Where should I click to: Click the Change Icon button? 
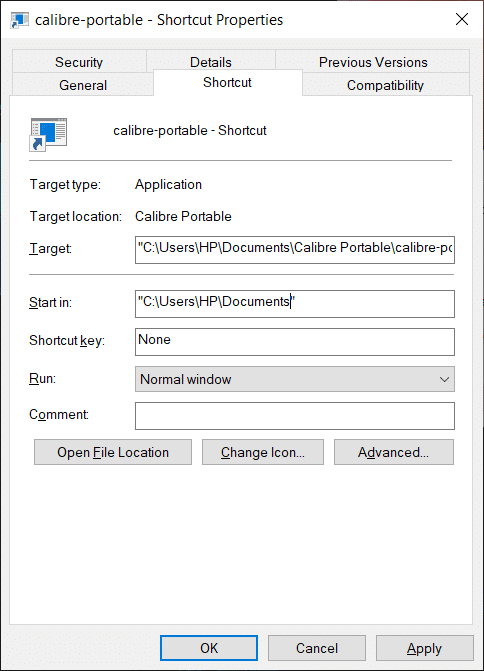click(263, 452)
